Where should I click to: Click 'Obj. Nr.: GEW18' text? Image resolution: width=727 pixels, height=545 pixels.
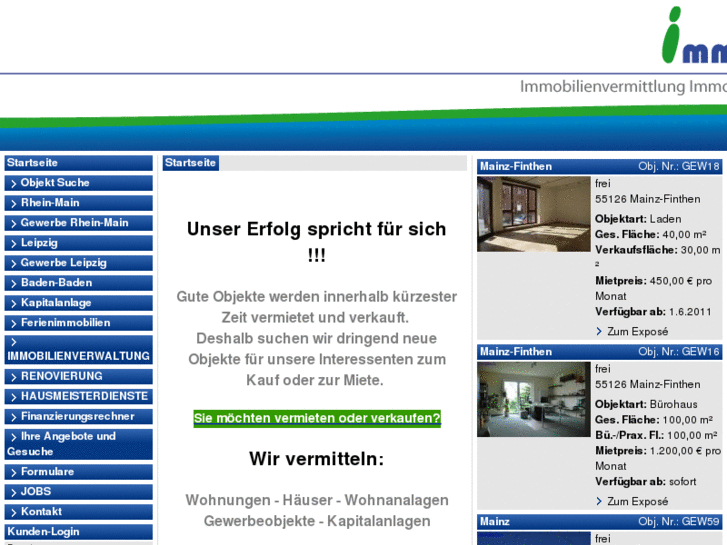pos(679,167)
